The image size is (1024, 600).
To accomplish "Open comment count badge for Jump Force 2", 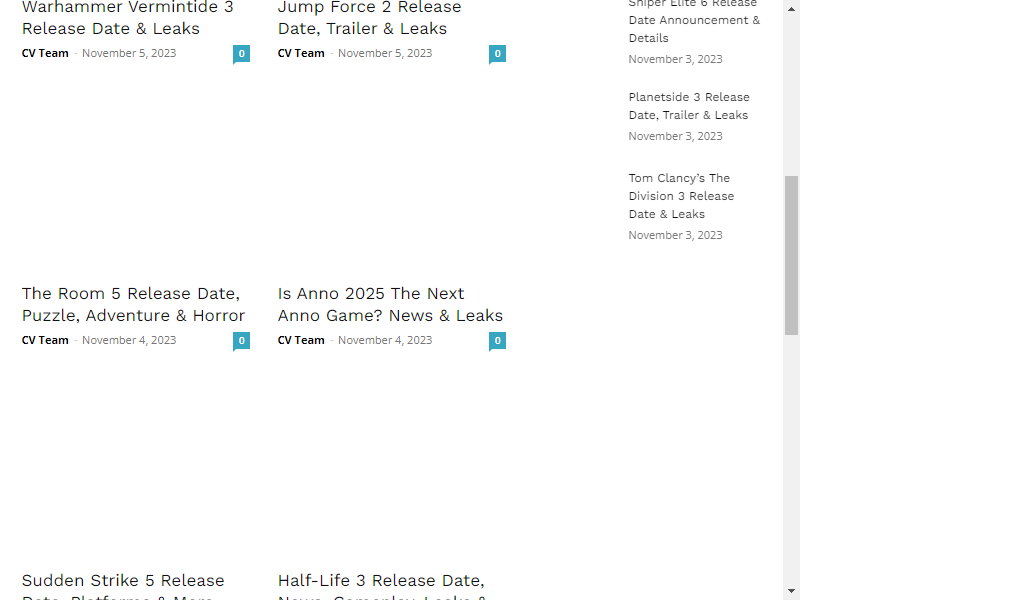I will [x=498, y=54].
